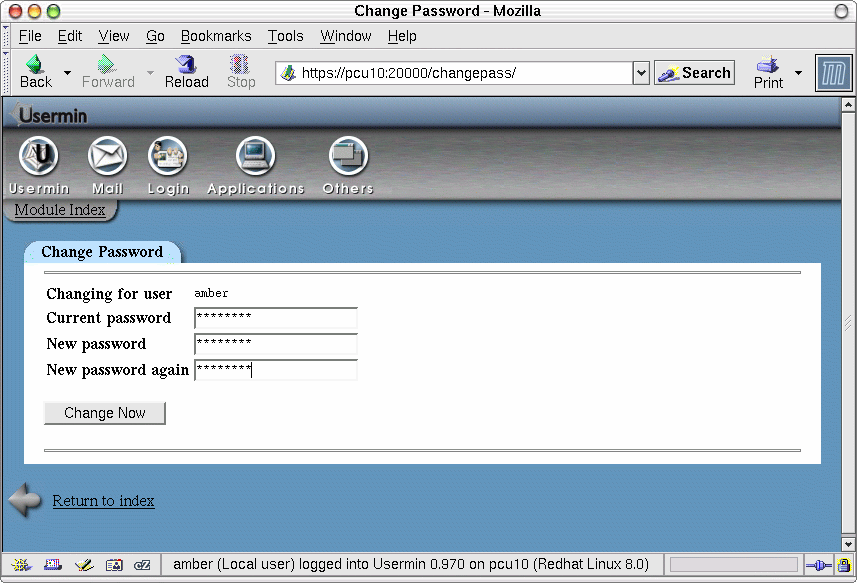The image size is (857, 583).
Task: Click the green zoom window button
Action: click(x=53, y=11)
